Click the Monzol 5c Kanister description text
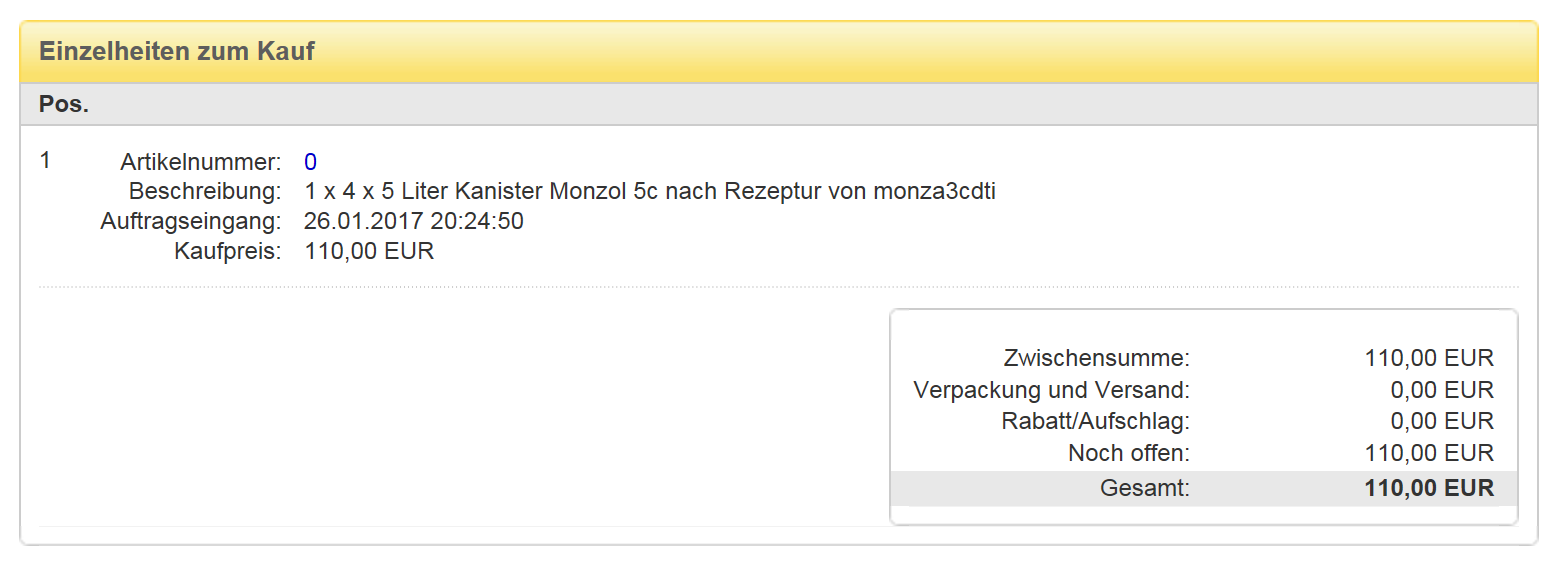1554x561 pixels. (x=650, y=191)
